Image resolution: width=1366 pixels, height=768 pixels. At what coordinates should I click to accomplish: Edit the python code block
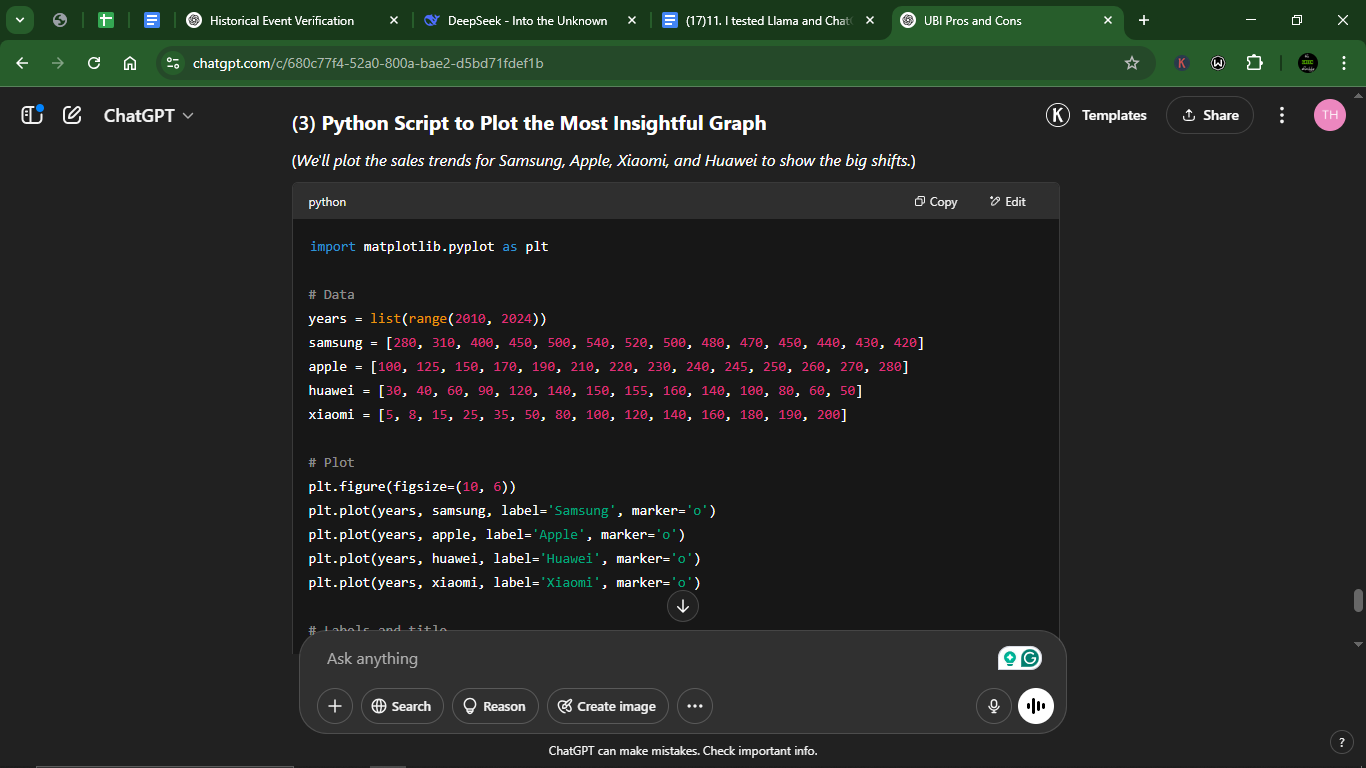1008,202
